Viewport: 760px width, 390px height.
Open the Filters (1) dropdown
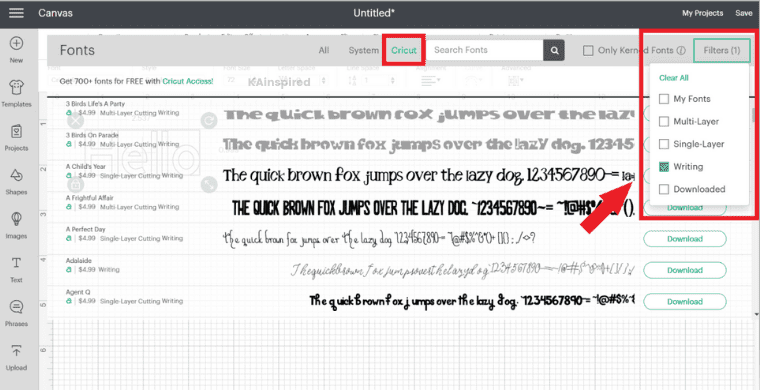pos(722,50)
